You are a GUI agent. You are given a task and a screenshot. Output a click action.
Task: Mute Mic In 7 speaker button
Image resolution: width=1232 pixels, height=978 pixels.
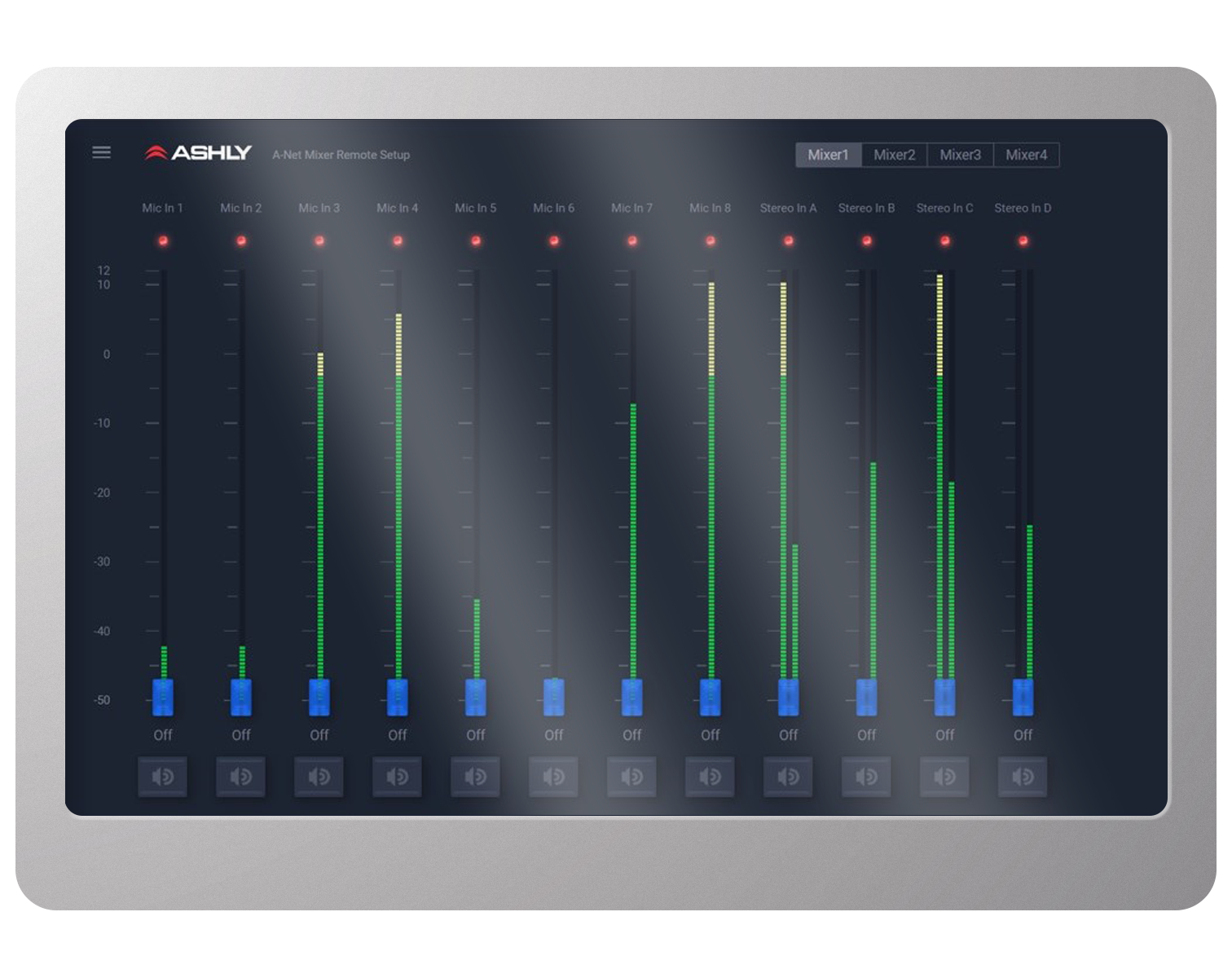tap(631, 778)
